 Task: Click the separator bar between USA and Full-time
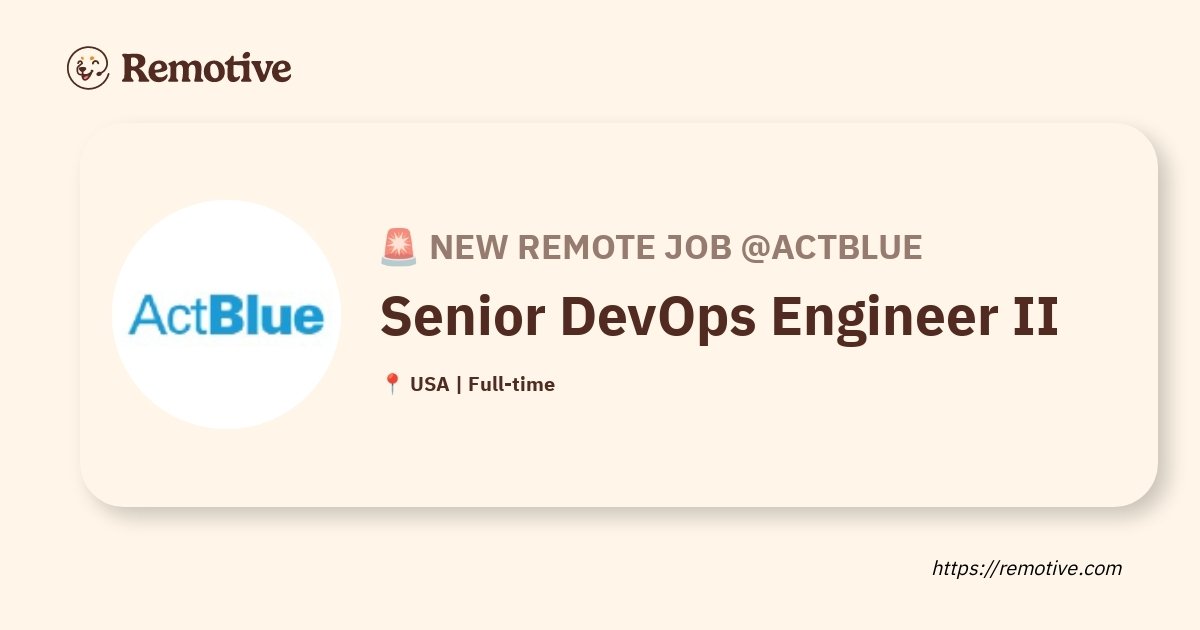pyautogui.click(x=458, y=384)
